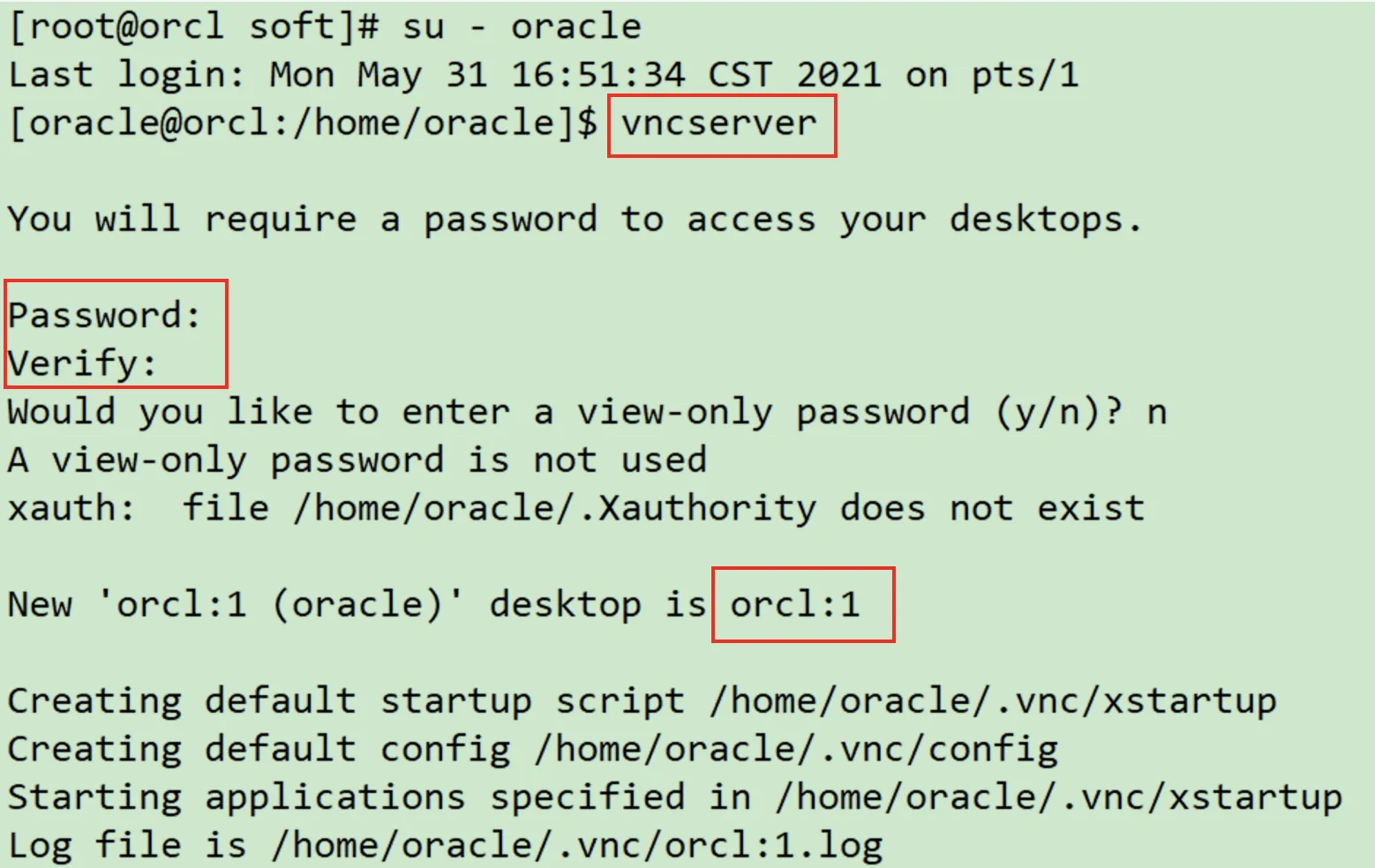1375x868 pixels.
Task: Click the /home/oracle/.vnc/orcl:1.log log path
Action: pyautogui.click(x=577, y=845)
